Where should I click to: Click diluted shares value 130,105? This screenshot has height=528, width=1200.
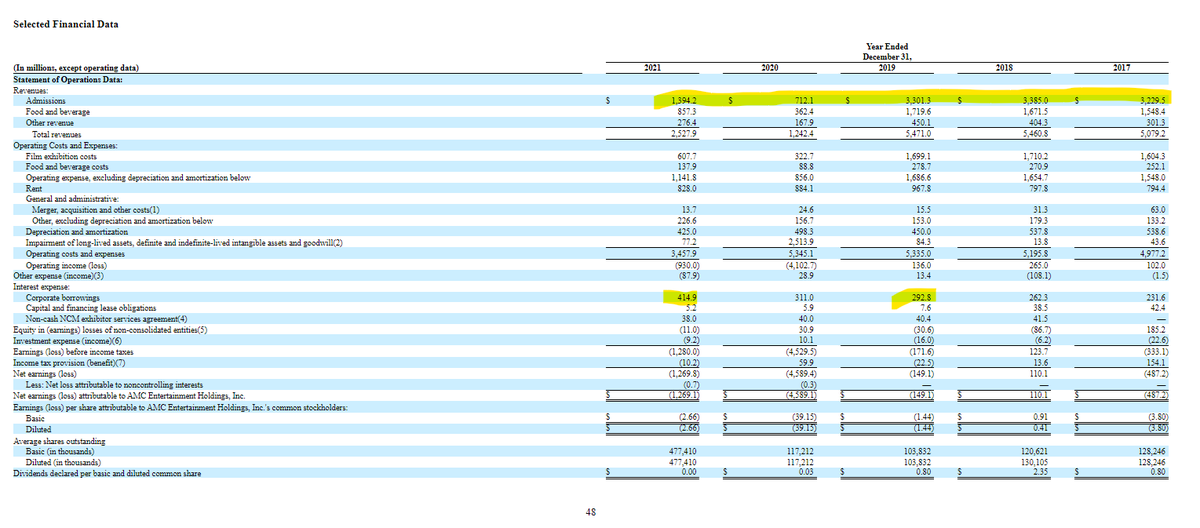[1036, 462]
